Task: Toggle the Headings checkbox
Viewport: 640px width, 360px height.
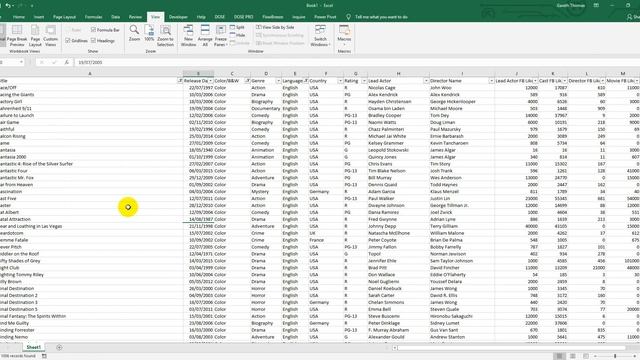Action: pos(93,41)
